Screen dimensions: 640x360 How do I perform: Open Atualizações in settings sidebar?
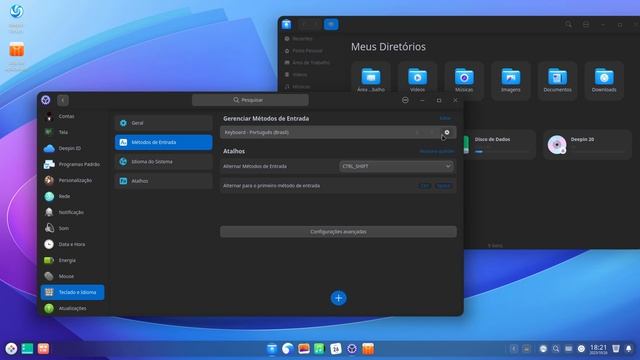click(72, 308)
